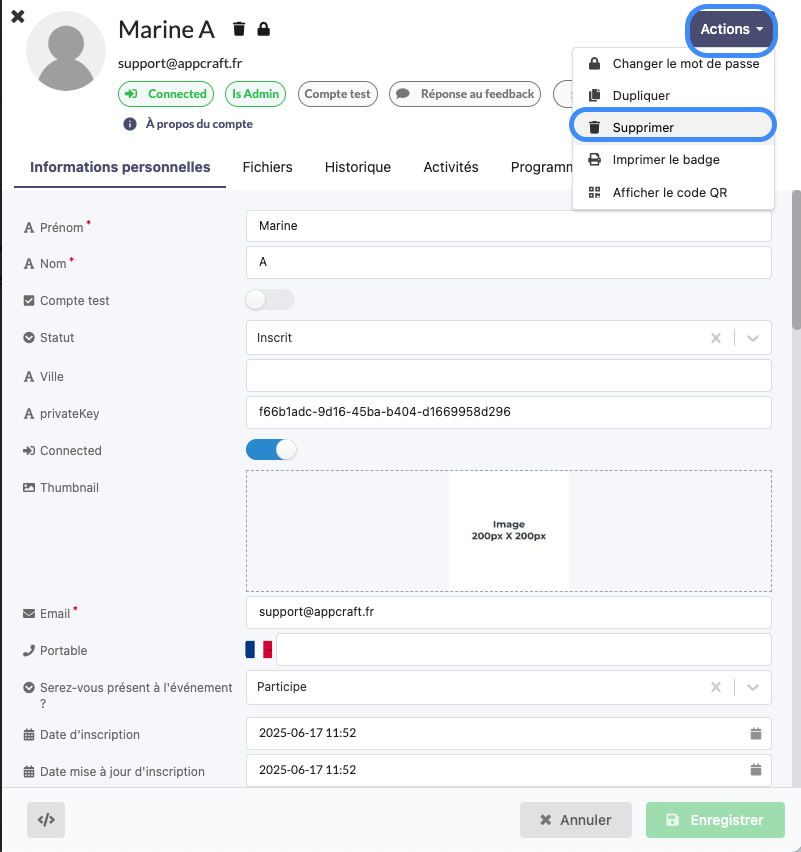This screenshot has width=801, height=852.
Task: Expand the Serez-vous présent dropdown arrow
Action: 753,687
